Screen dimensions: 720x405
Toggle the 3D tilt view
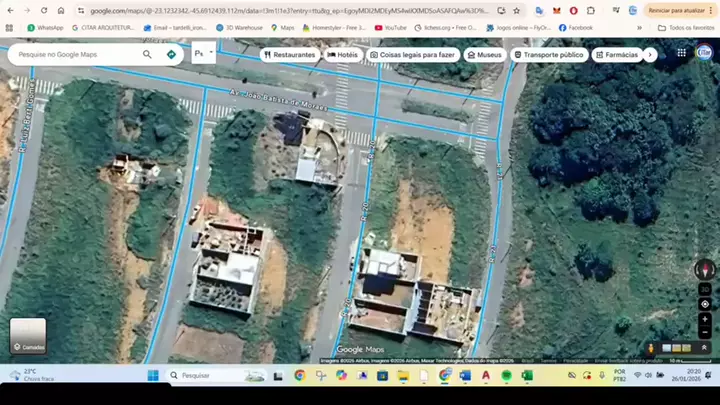[x=704, y=289]
